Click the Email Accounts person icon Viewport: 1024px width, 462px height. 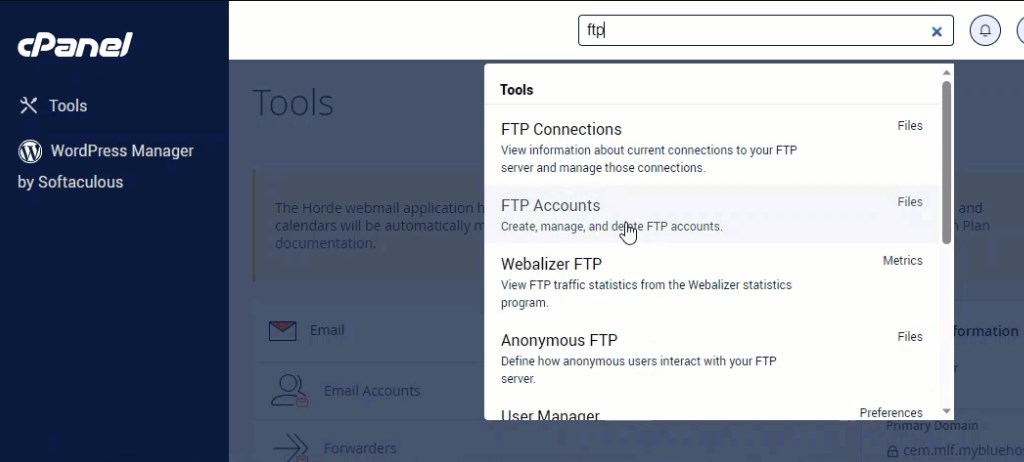(x=289, y=390)
